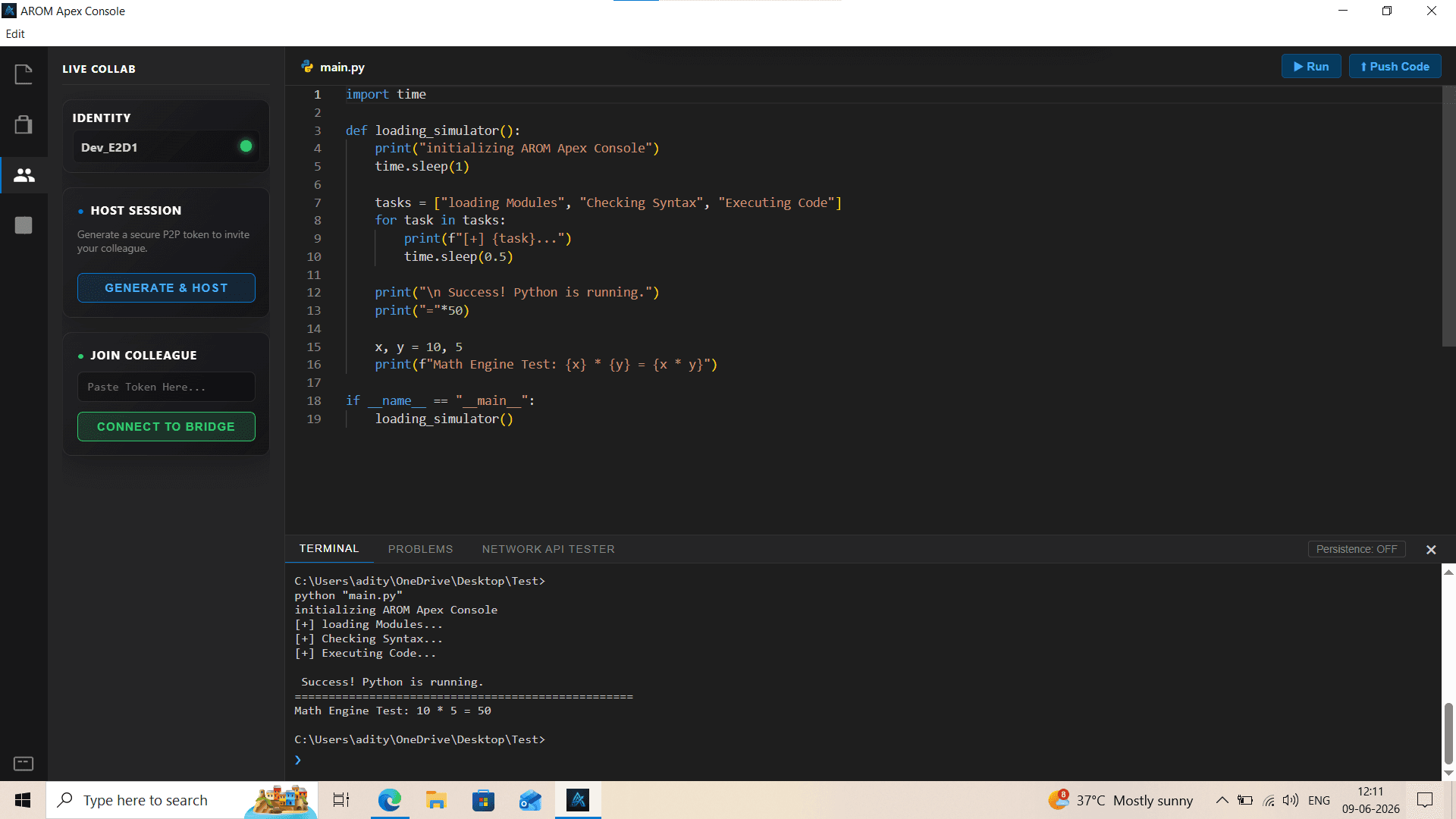Select the Live Collab people icon
The height and width of the screenshot is (819, 1456).
(24, 175)
